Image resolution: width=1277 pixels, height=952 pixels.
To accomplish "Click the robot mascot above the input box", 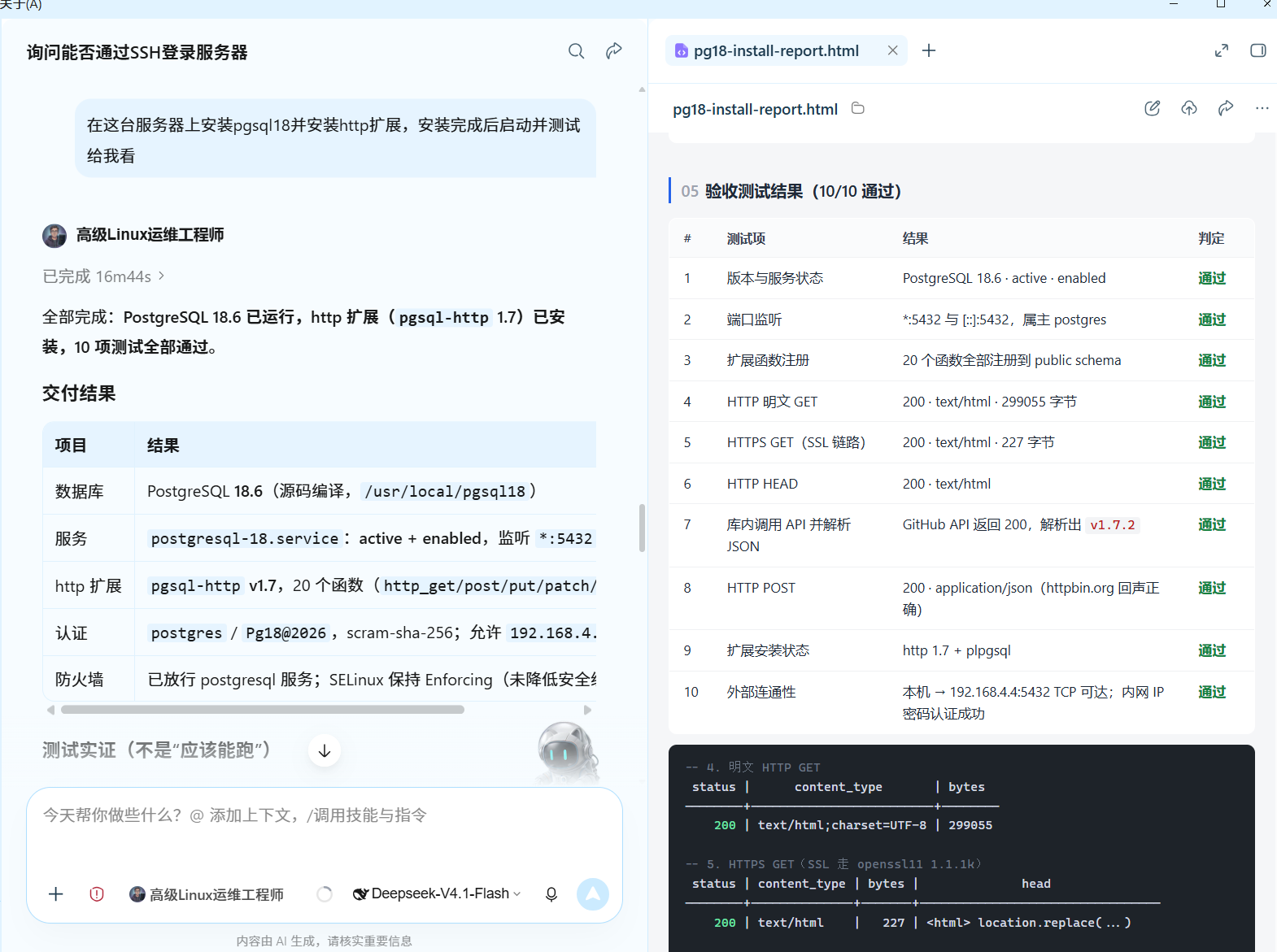I will click(569, 753).
